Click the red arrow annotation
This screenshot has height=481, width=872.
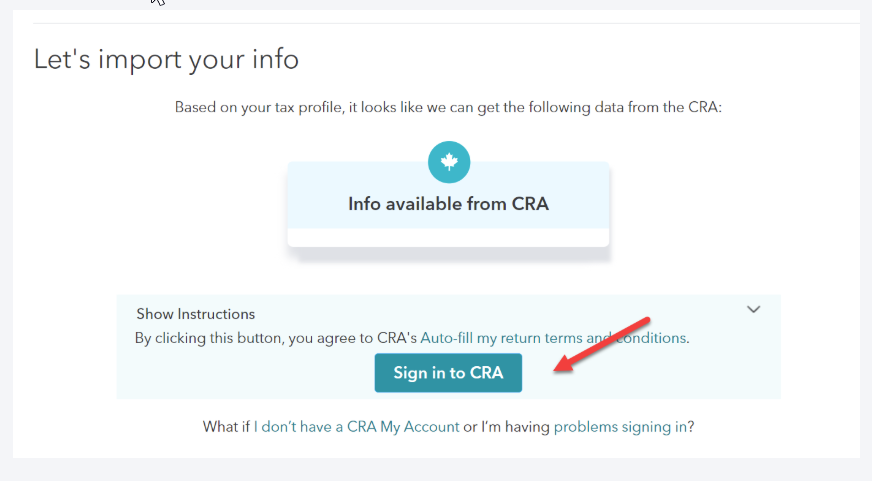603,343
